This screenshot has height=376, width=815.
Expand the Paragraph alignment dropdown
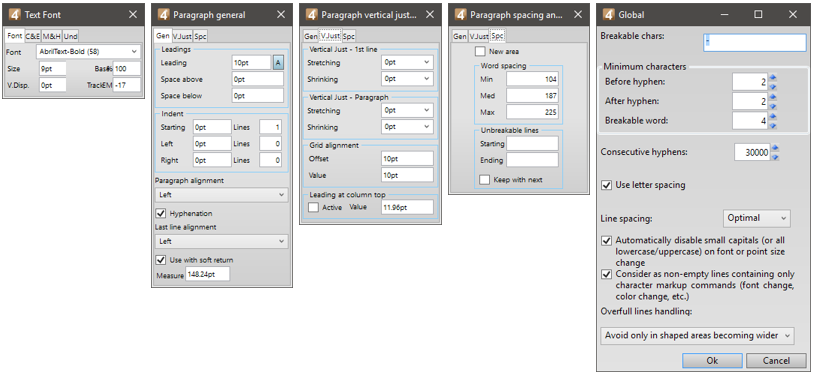[221, 195]
